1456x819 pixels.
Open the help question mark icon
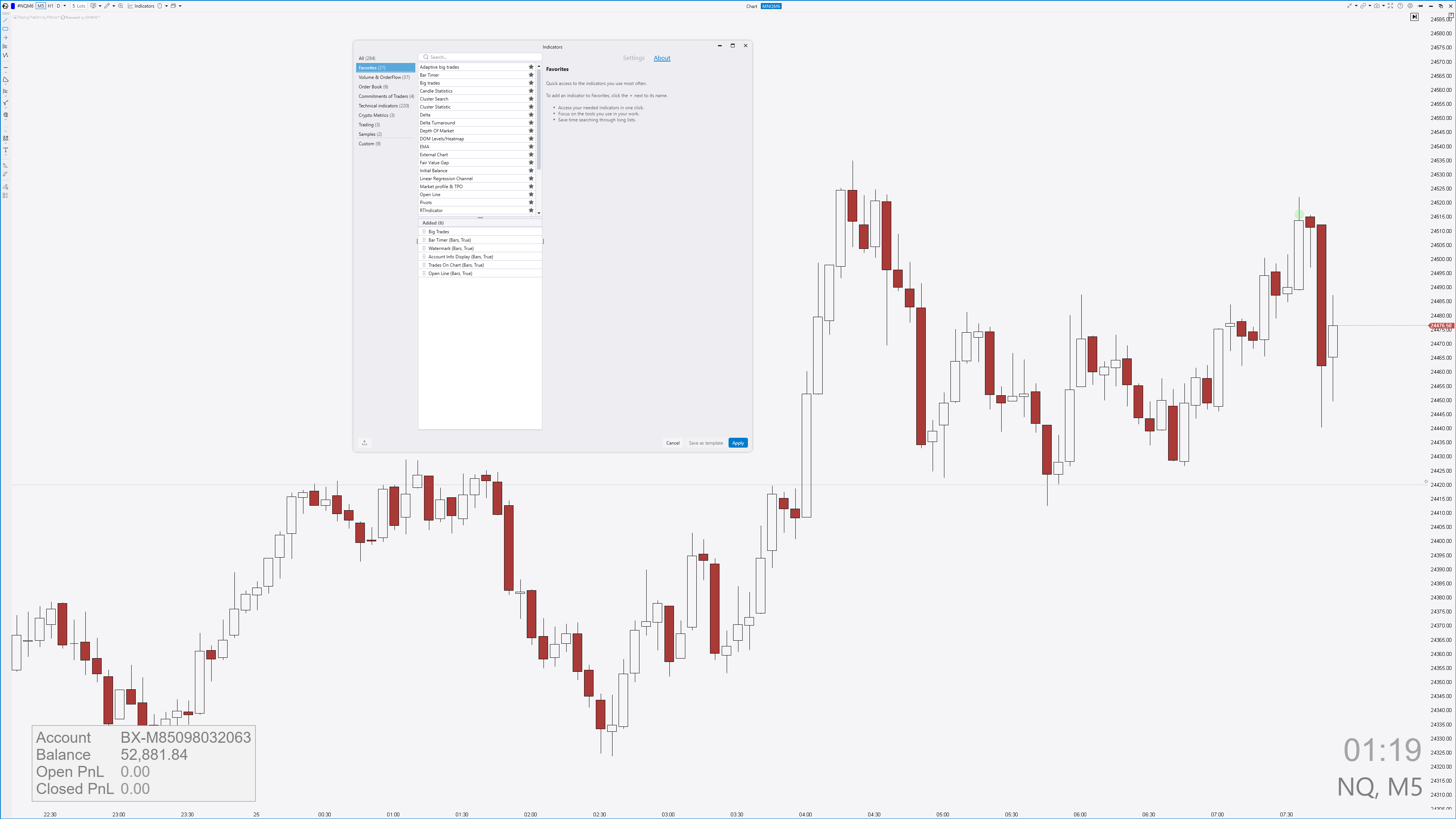point(1401,6)
